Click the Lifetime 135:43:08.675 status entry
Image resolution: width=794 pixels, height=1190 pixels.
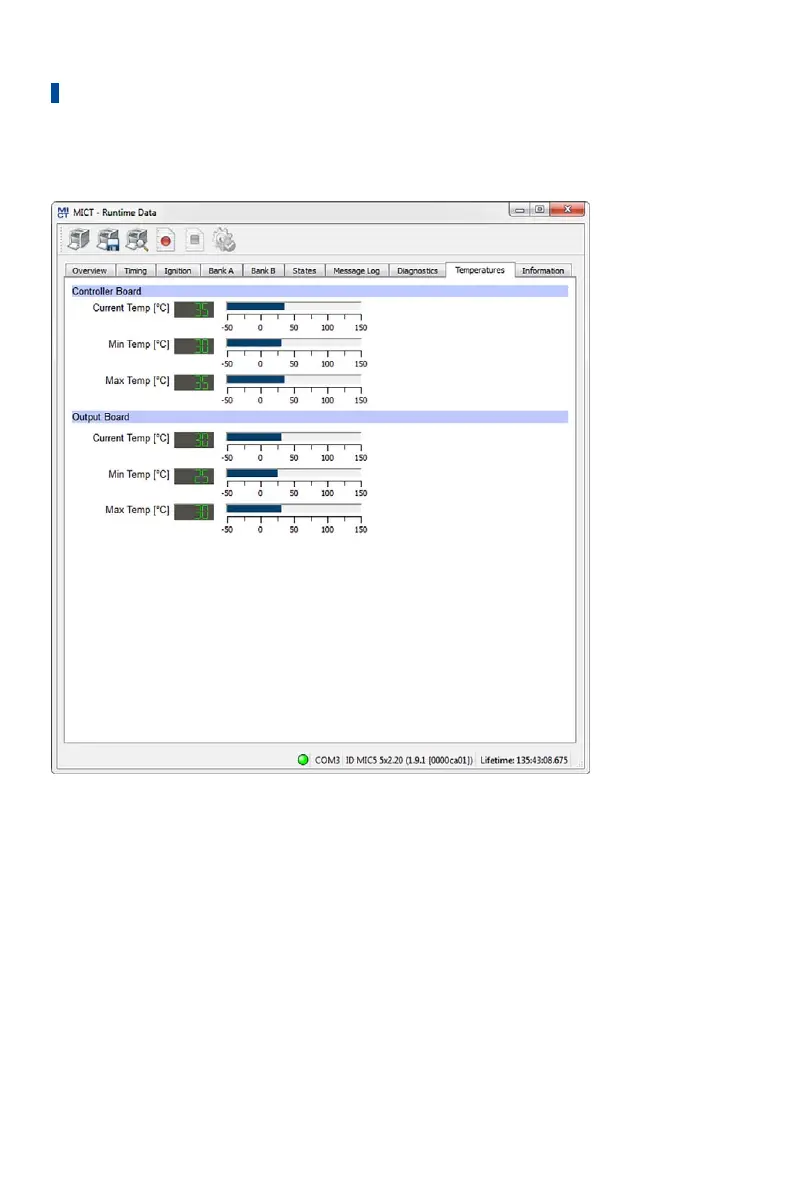pos(524,760)
